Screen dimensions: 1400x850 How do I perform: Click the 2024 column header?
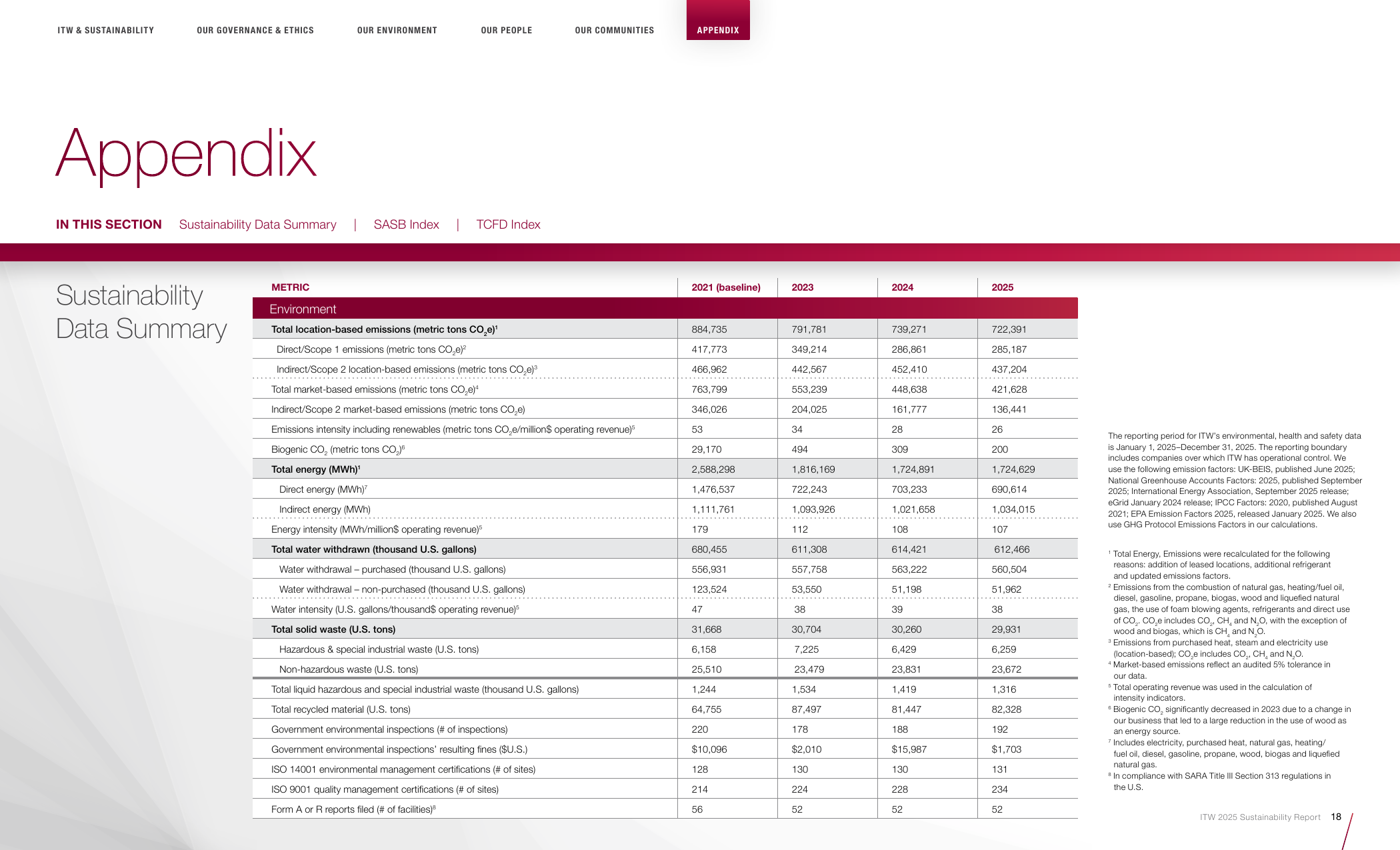903,287
